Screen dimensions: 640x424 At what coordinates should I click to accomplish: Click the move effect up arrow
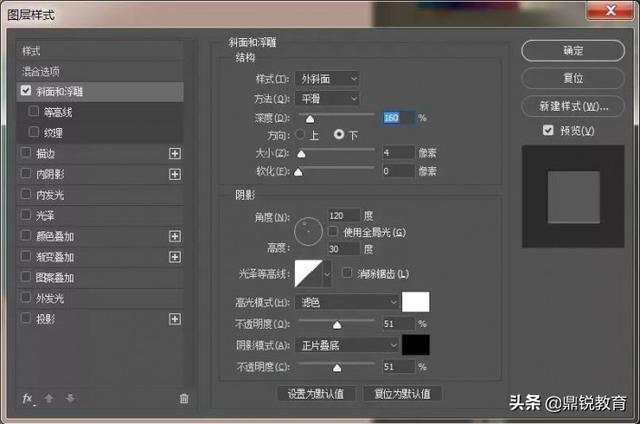tap(49, 398)
